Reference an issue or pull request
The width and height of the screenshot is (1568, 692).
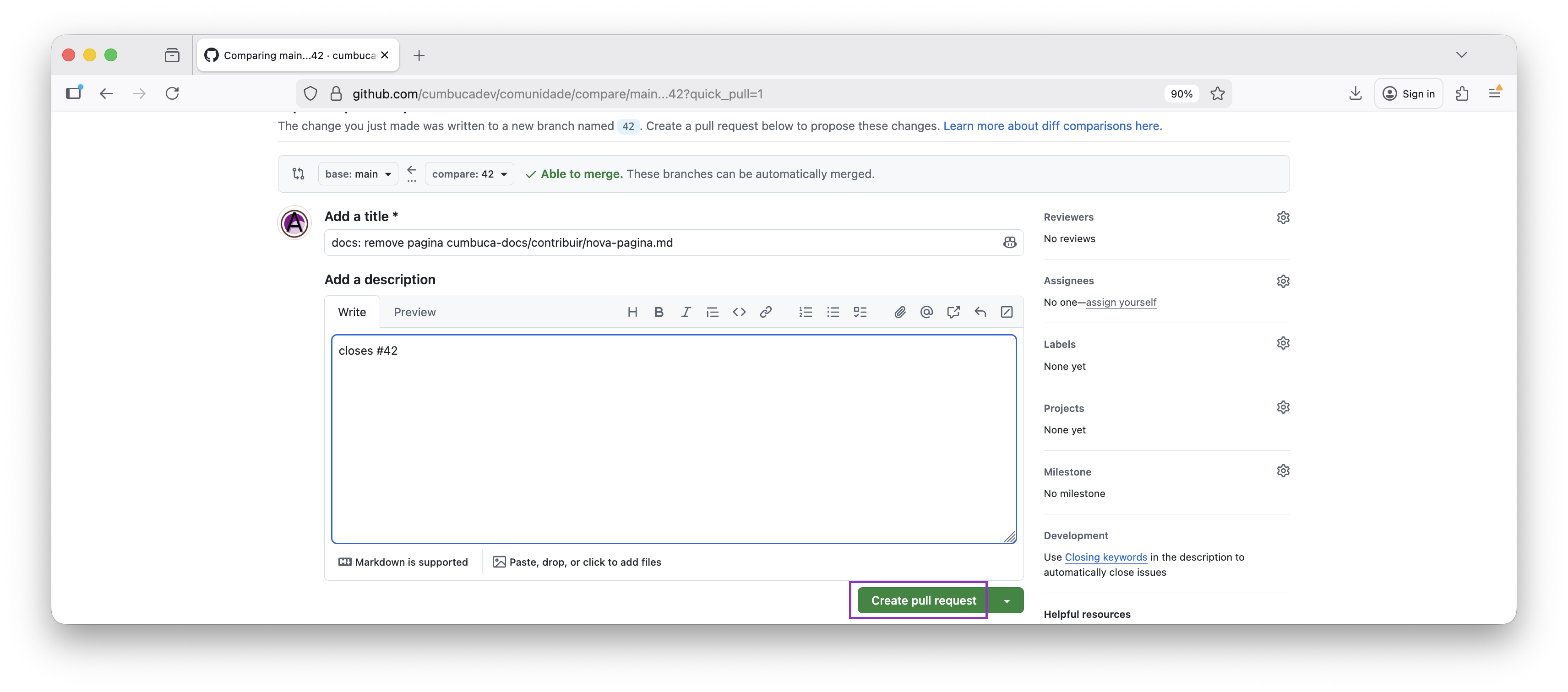click(953, 312)
